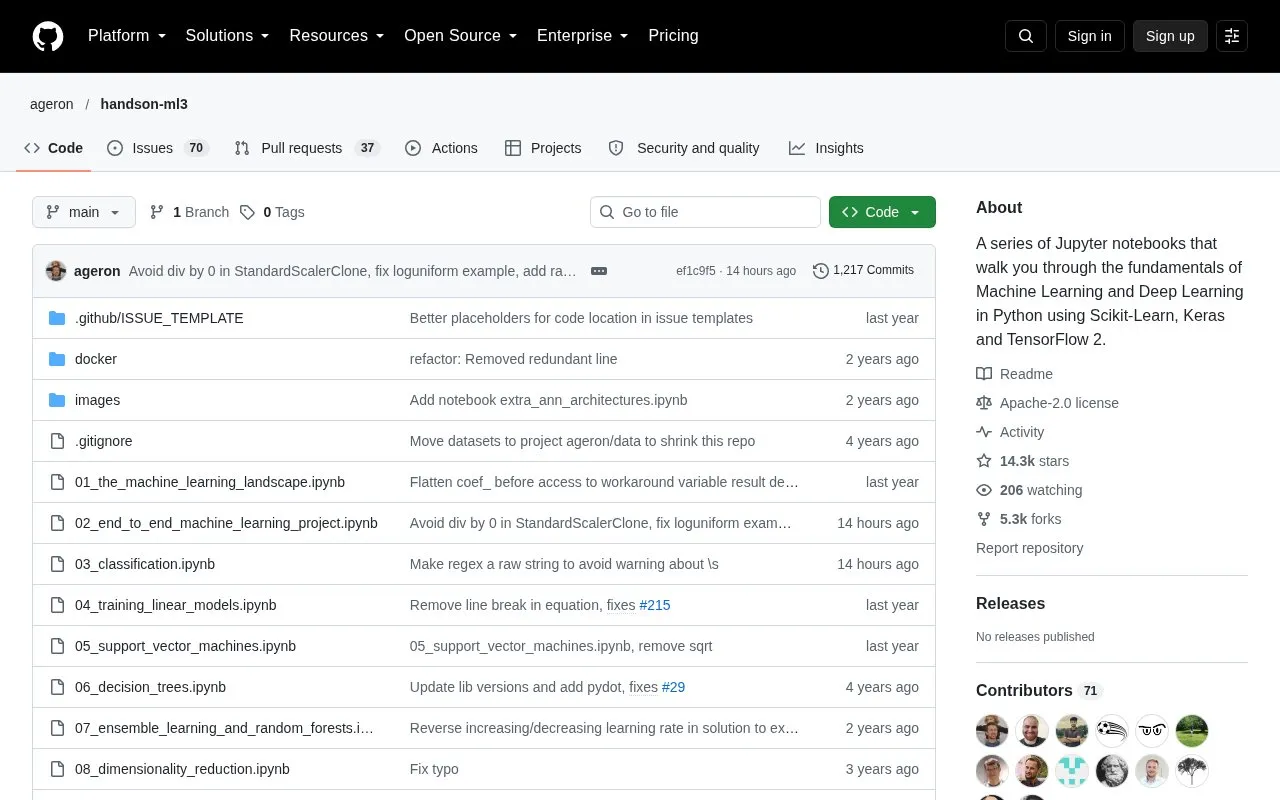Click the 06_decision_trees.ipynb file icon
1280x800 pixels.
pos(57,687)
